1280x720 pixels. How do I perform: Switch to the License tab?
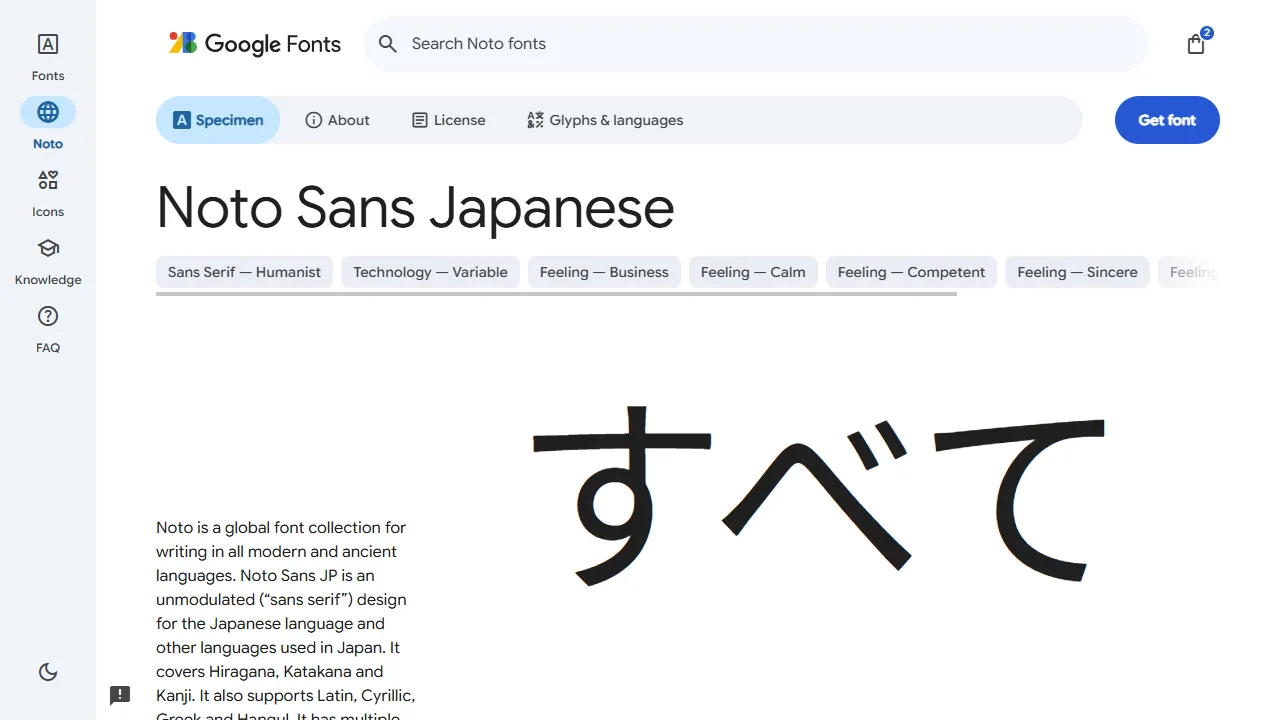tap(449, 120)
